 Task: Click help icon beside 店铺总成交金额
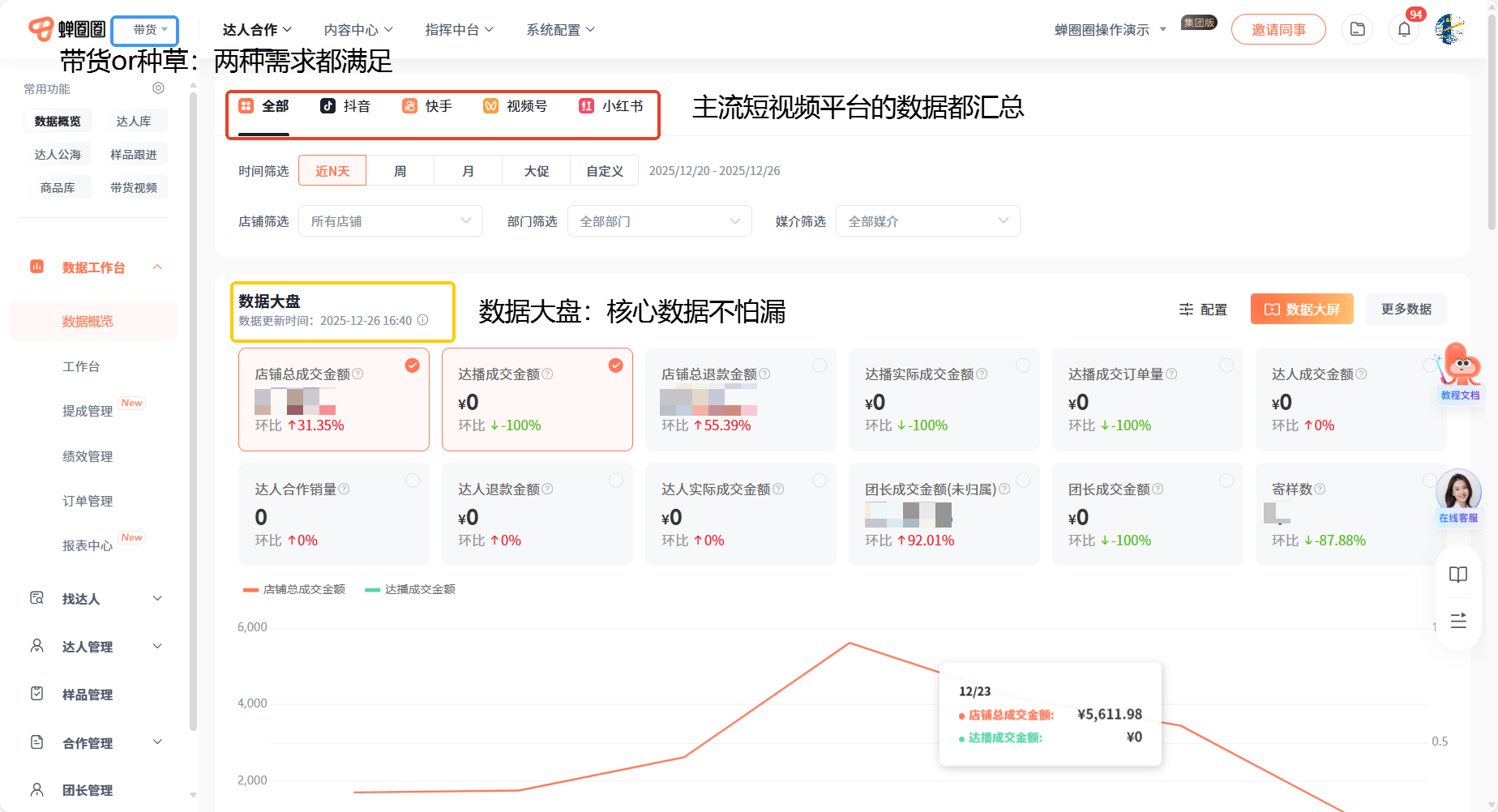click(357, 374)
